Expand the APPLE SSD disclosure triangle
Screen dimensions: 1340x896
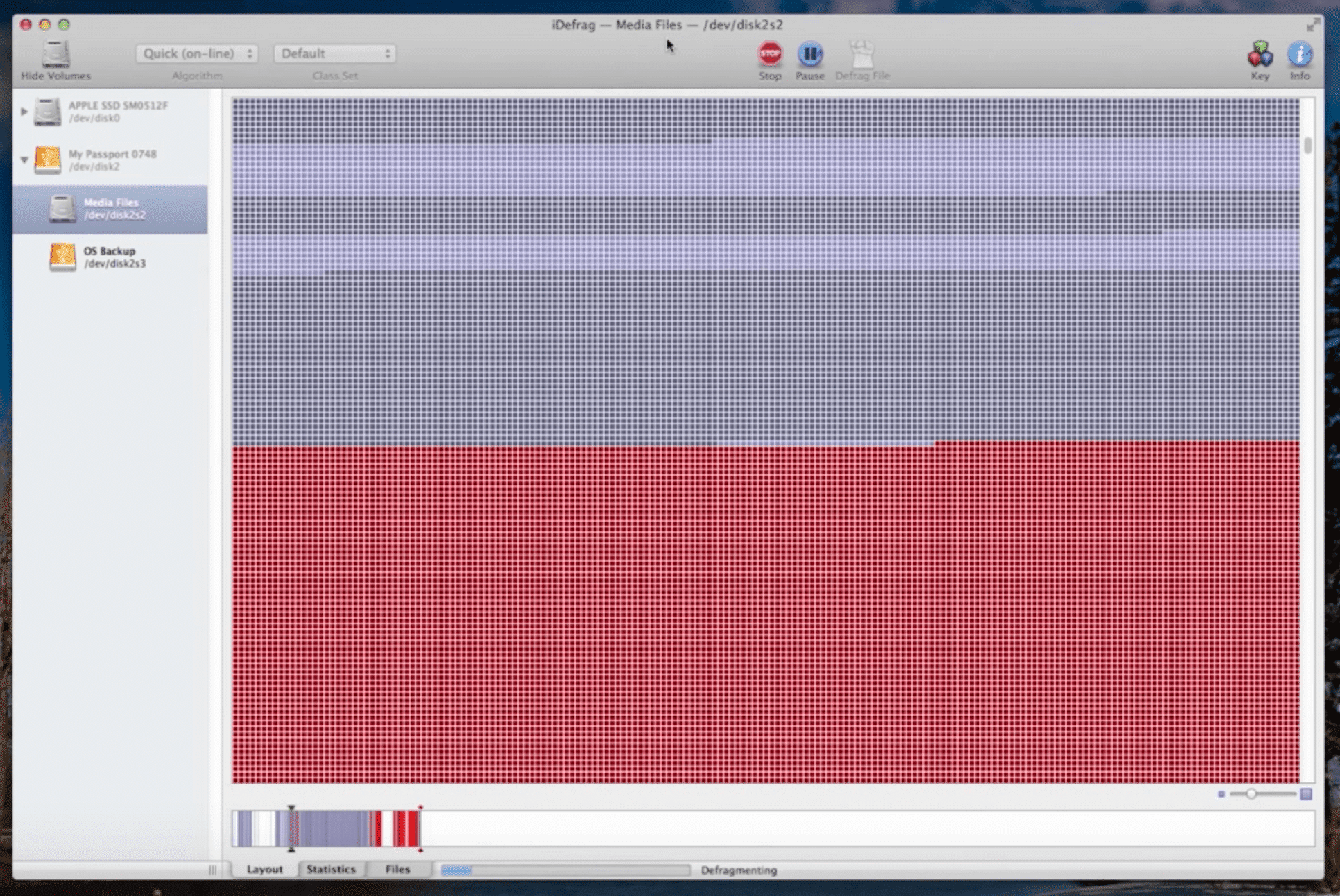click(24, 112)
